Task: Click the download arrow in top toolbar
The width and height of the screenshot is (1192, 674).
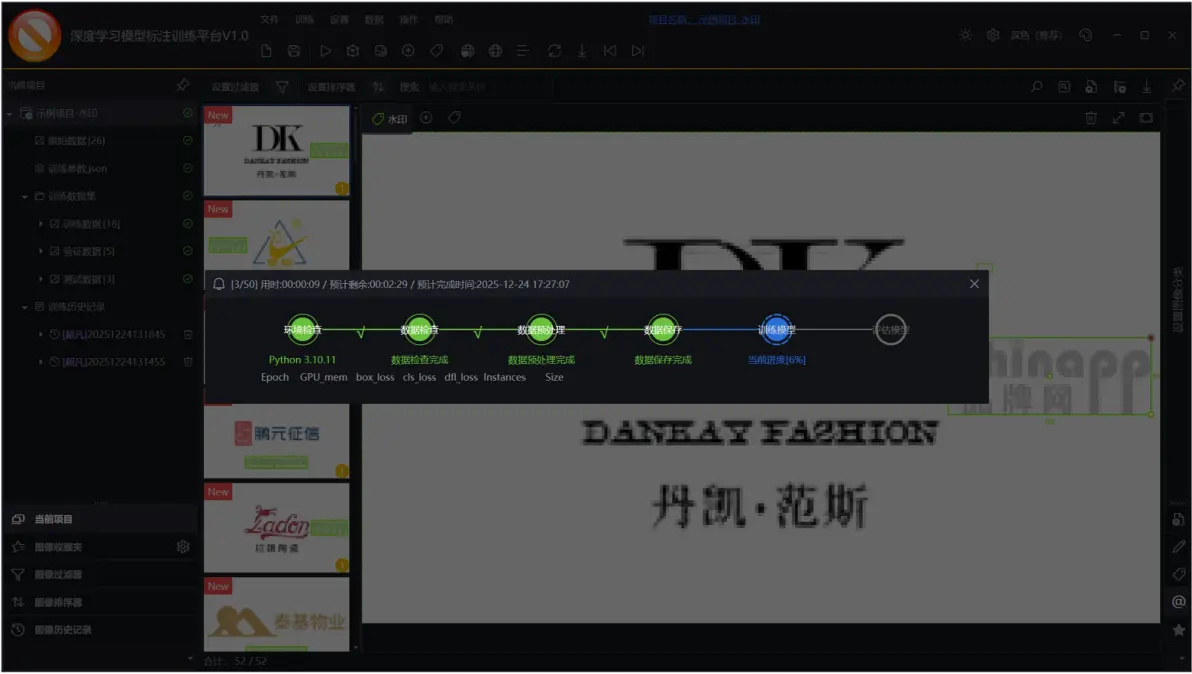Action: [x=582, y=51]
